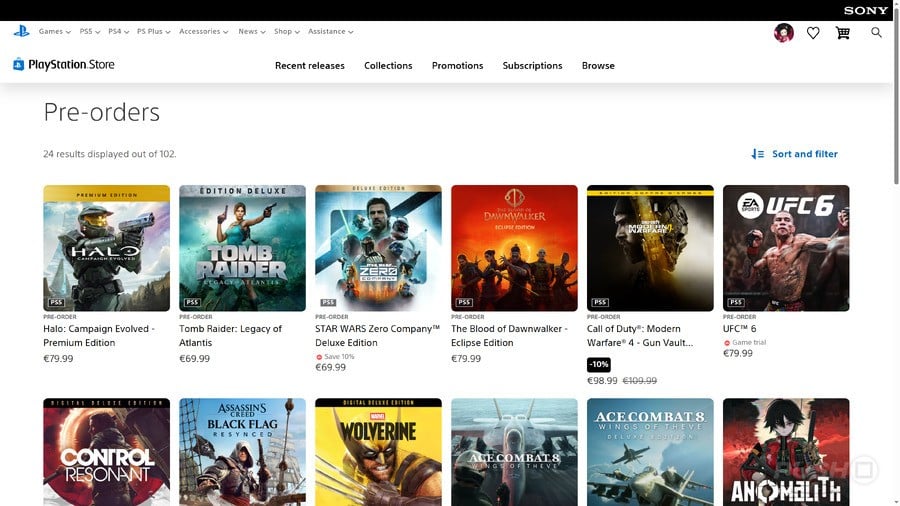Open Tomb Raider Legacy of Atlantis cover
The height and width of the screenshot is (506, 900).
click(242, 248)
